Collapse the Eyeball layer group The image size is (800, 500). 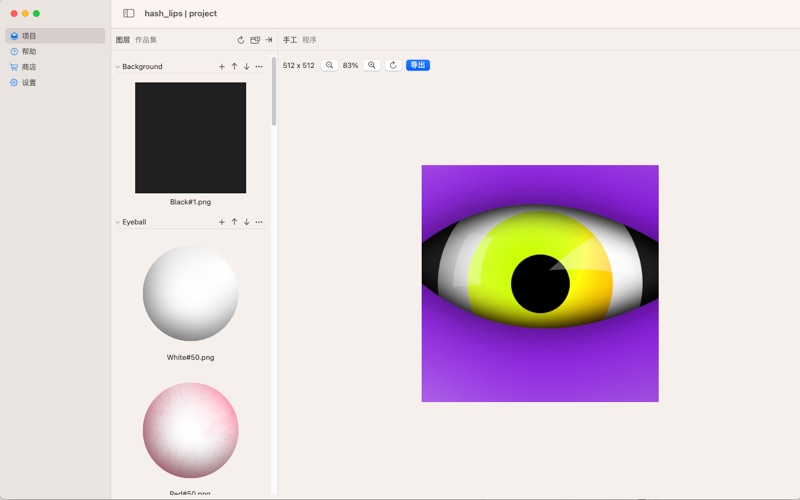click(x=117, y=222)
